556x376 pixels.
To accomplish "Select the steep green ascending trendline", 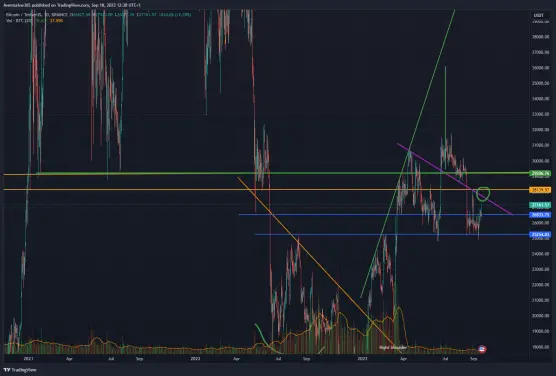I will (x=407, y=154).
